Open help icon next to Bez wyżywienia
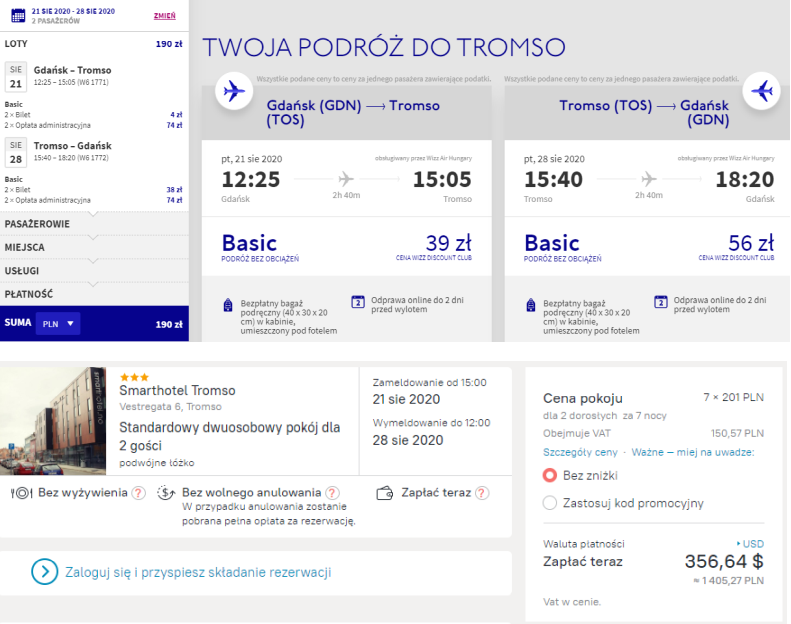 [x=138, y=493]
